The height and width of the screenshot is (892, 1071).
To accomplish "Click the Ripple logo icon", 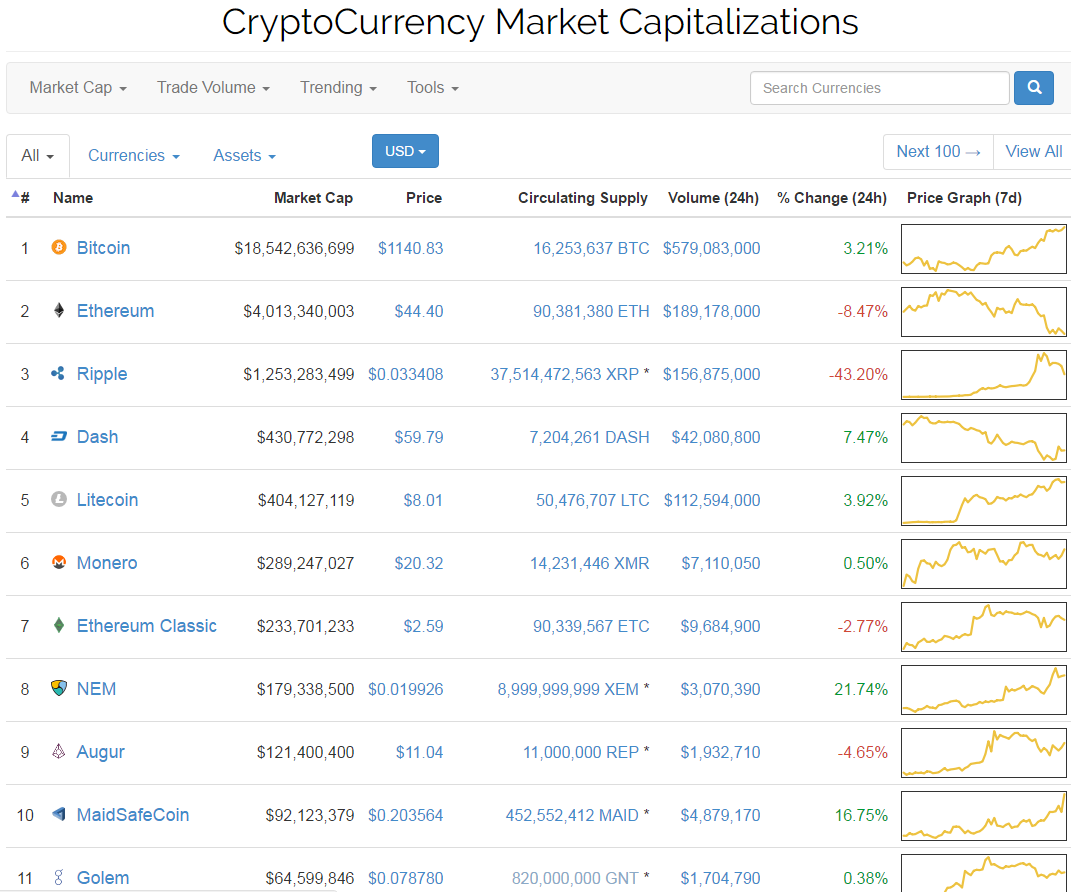I will [x=58, y=374].
